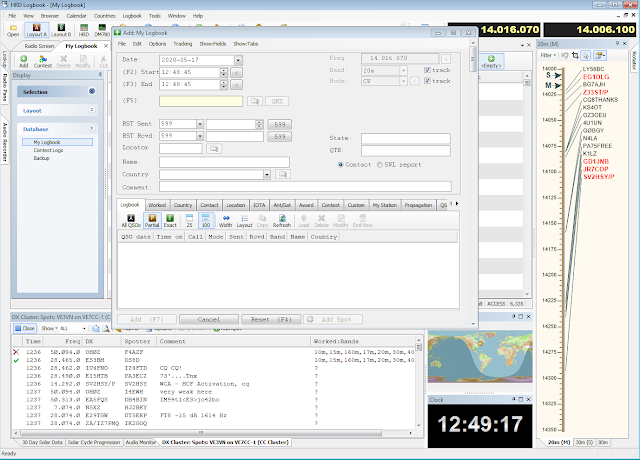Click the F2 Start time spinner
The image size is (640, 460).
click(224, 72)
